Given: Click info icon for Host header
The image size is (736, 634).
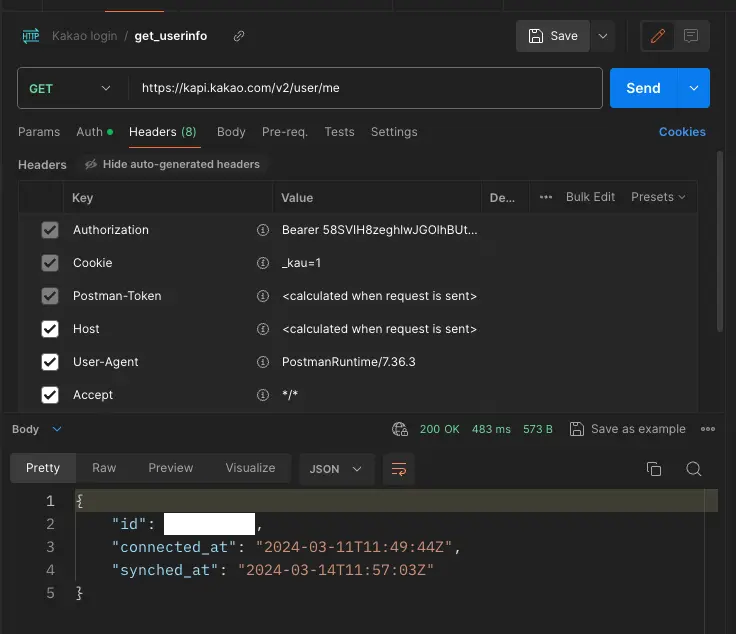Looking at the screenshot, I should coord(263,329).
